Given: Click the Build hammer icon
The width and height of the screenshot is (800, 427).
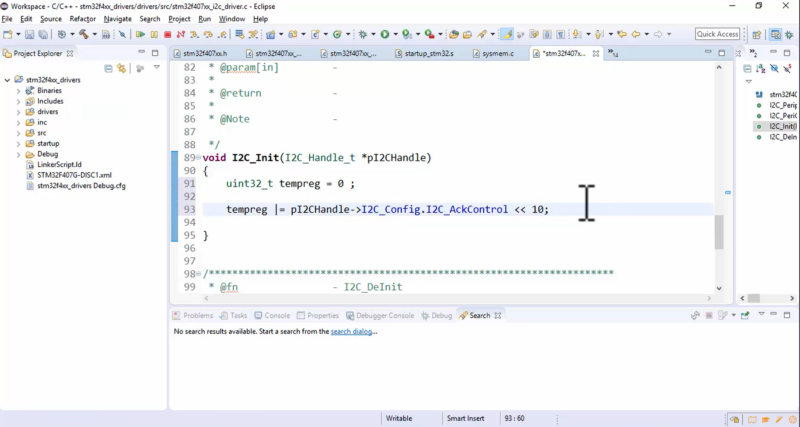Looking at the screenshot, I should [x=84, y=34].
